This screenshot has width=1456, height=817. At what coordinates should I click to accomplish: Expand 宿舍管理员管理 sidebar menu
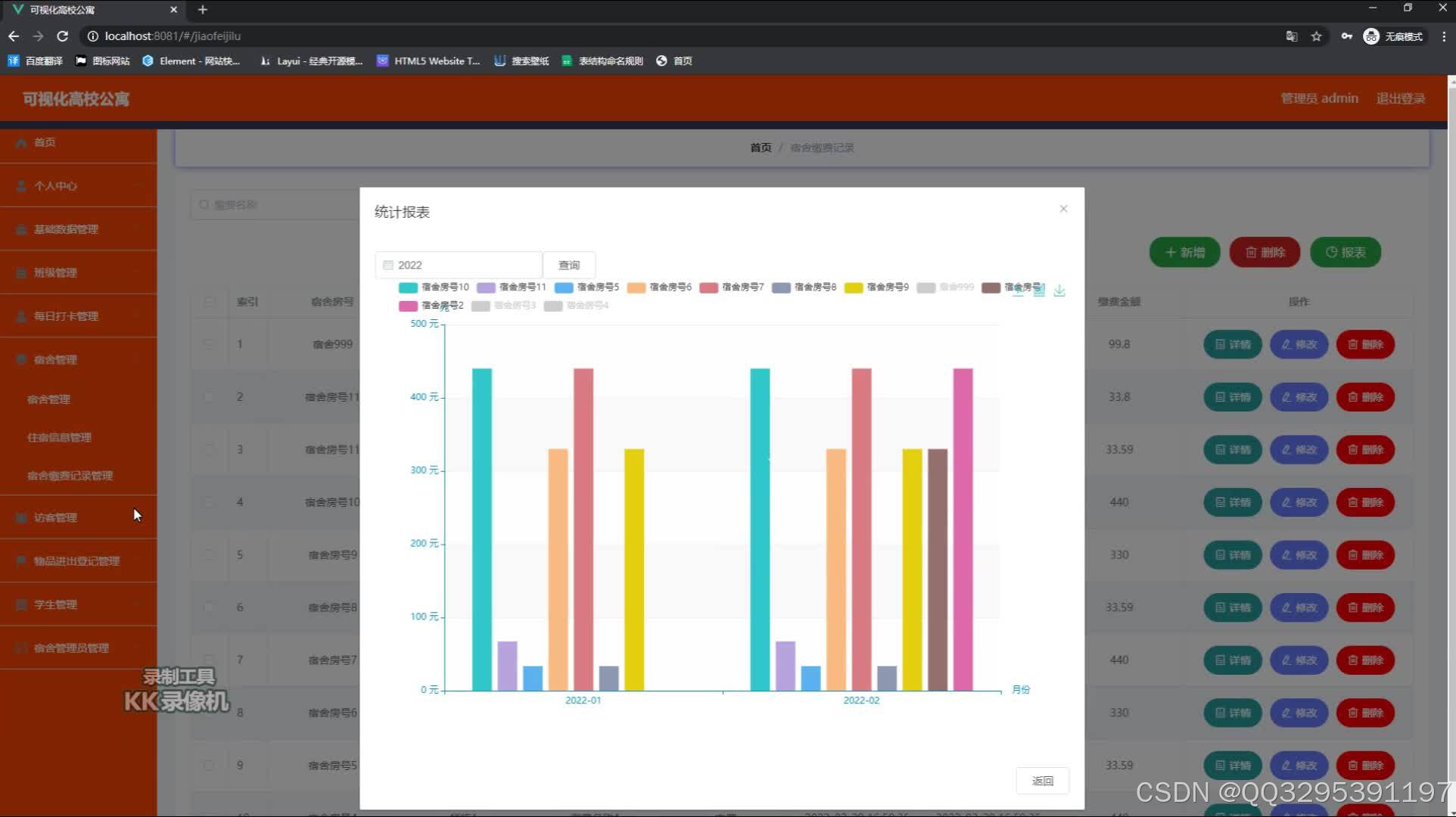[79, 648]
